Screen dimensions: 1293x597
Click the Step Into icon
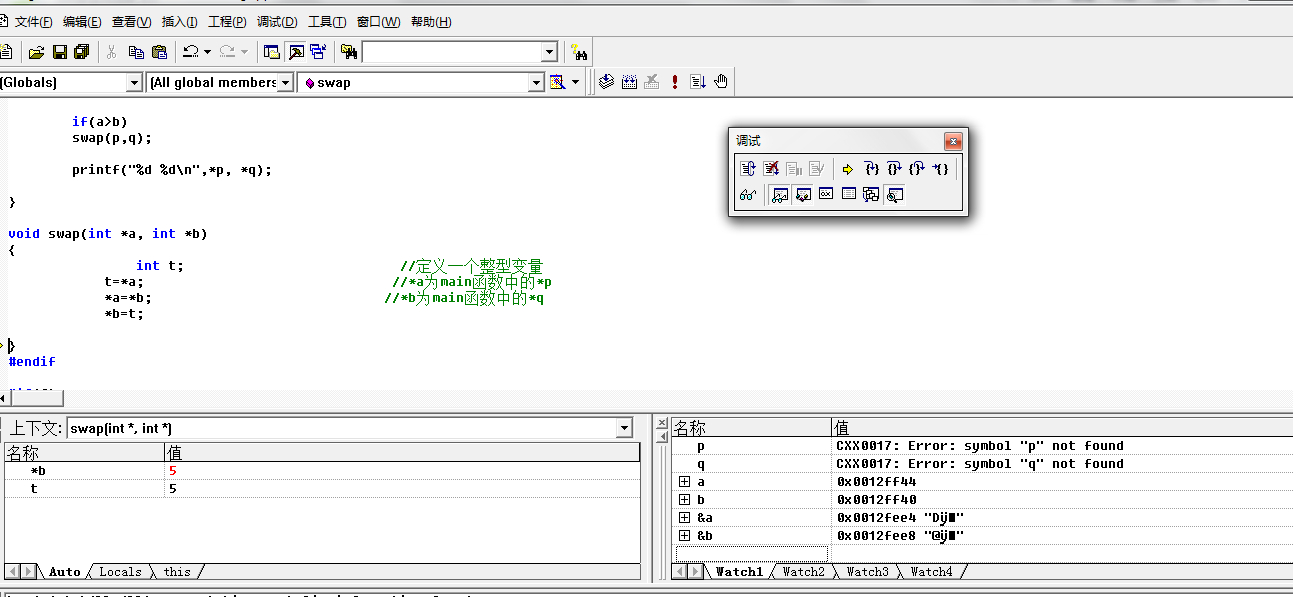point(872,169)
